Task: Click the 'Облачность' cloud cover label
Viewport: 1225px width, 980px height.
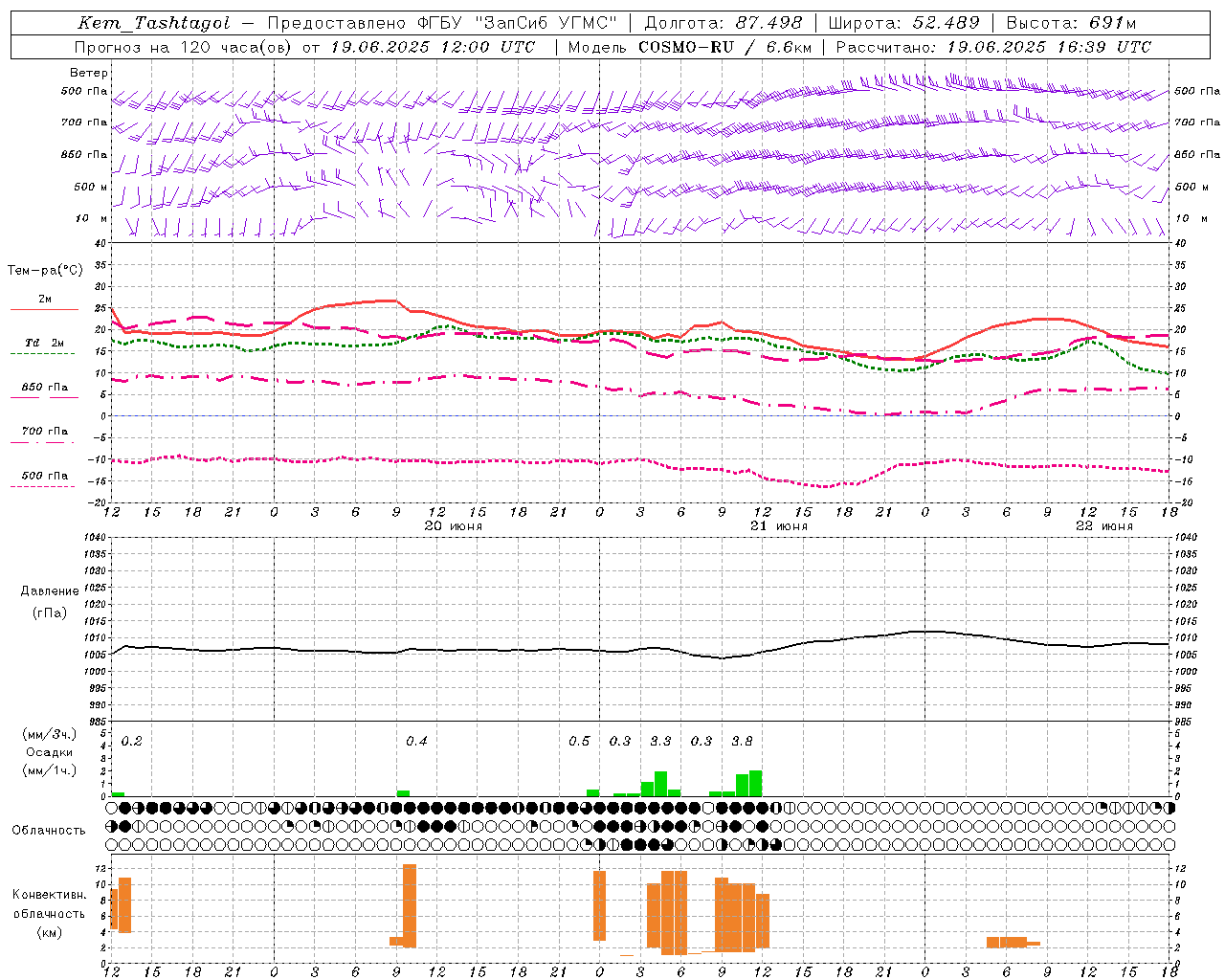Action: pyautogui.click(x=49, y=830)
